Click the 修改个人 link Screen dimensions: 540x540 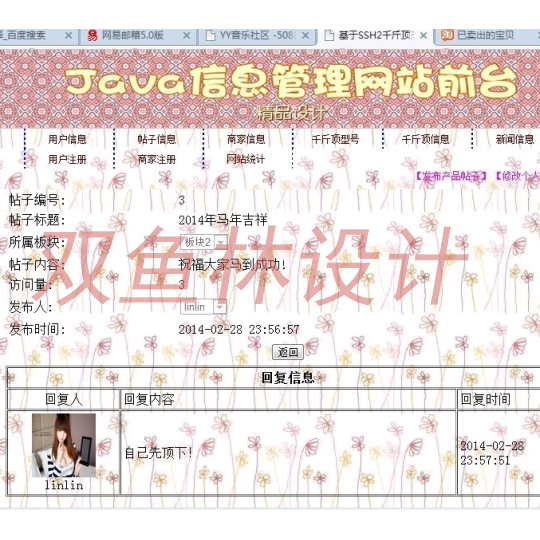(517, 176)
